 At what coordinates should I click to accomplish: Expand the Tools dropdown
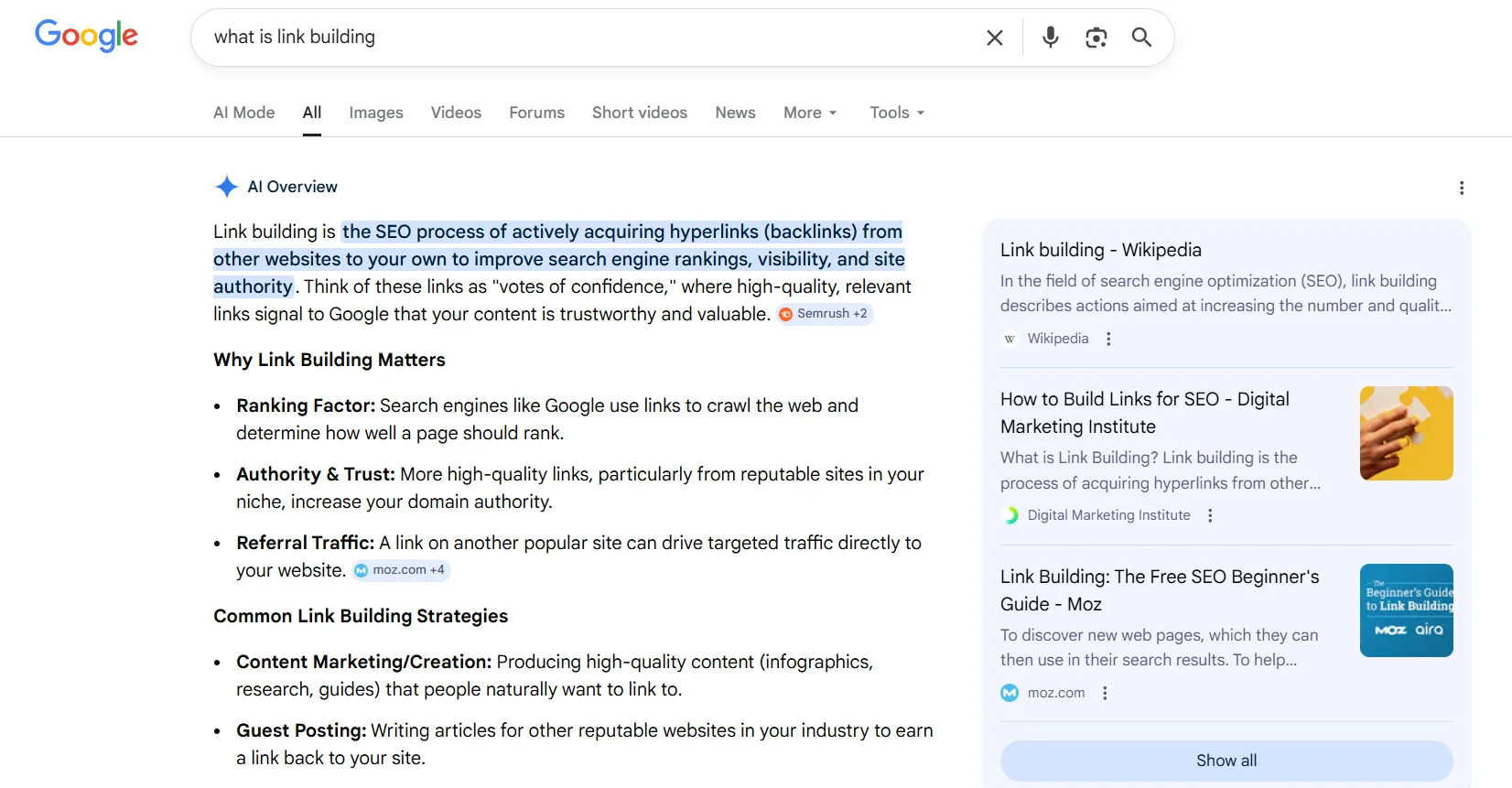click(x=897, y=113)
